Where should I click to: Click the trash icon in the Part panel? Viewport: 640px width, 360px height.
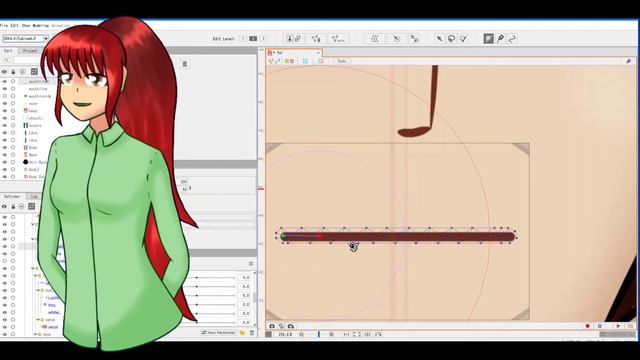[x=184, y=64]
